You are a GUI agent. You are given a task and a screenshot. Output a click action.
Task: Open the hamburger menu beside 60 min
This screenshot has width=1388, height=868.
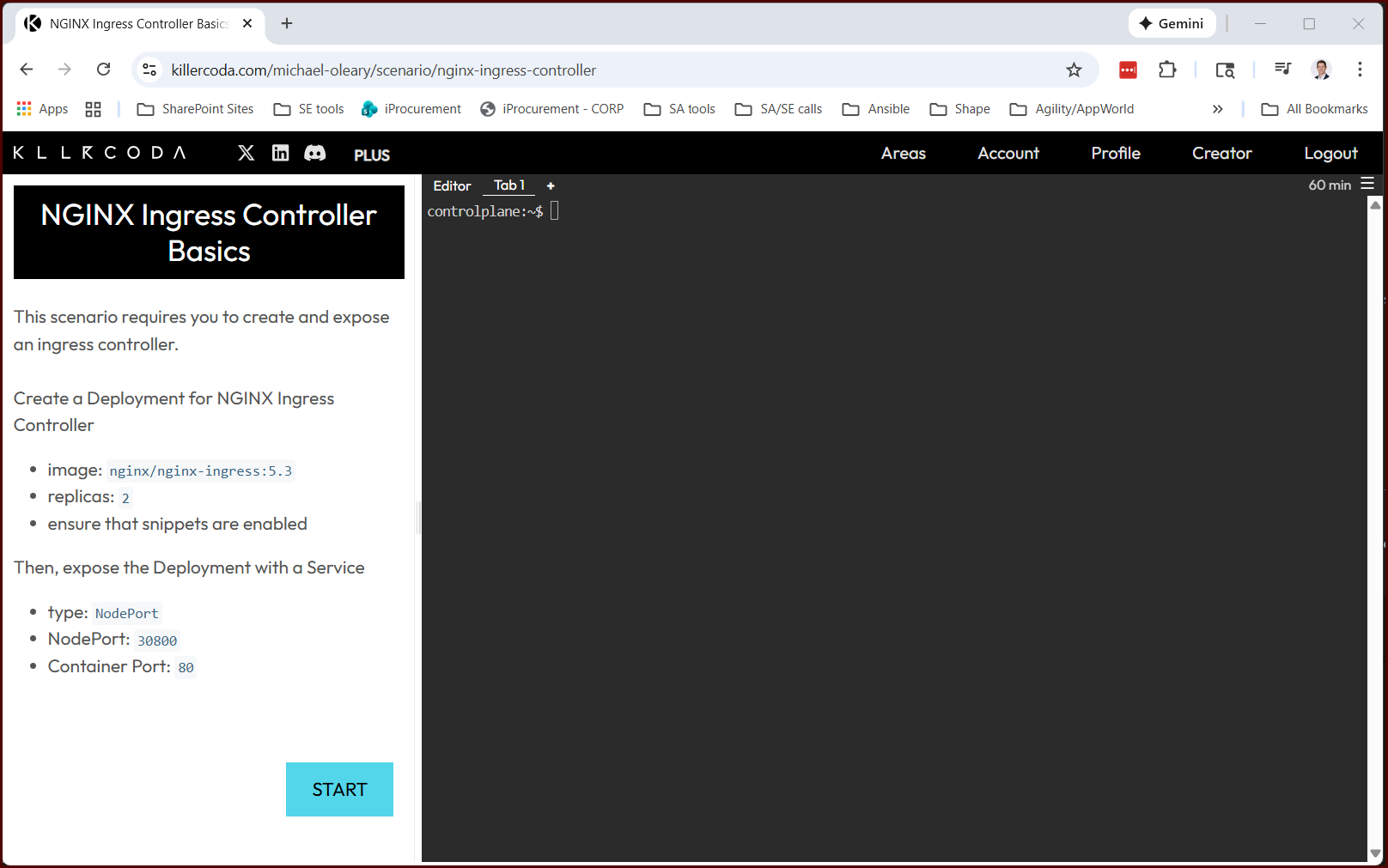coord(1367,184)
